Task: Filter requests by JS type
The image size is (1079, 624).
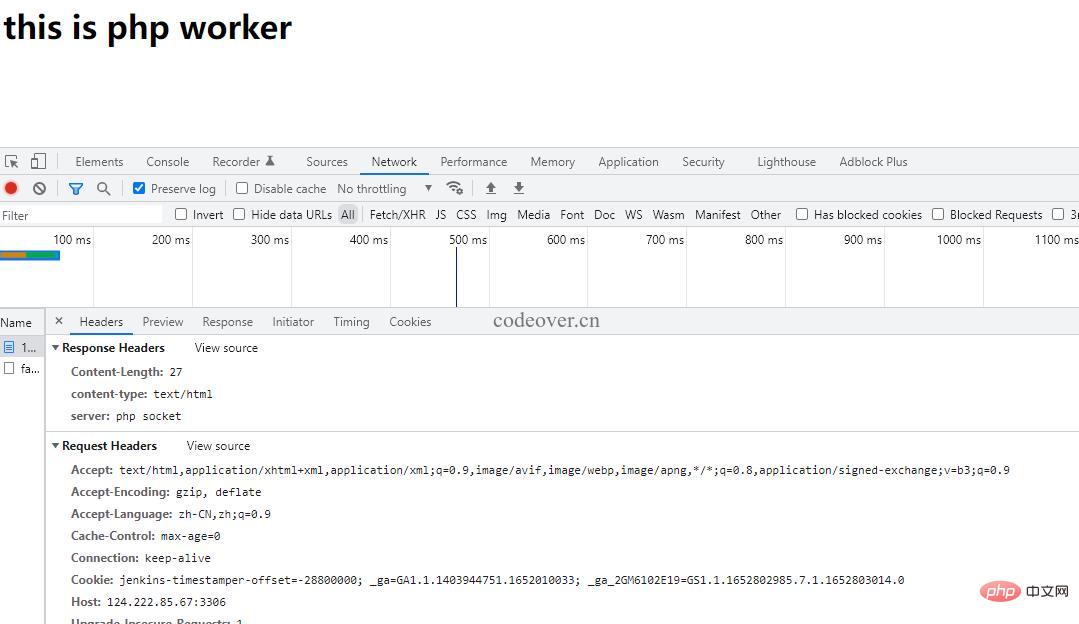Action: (441, 215)
